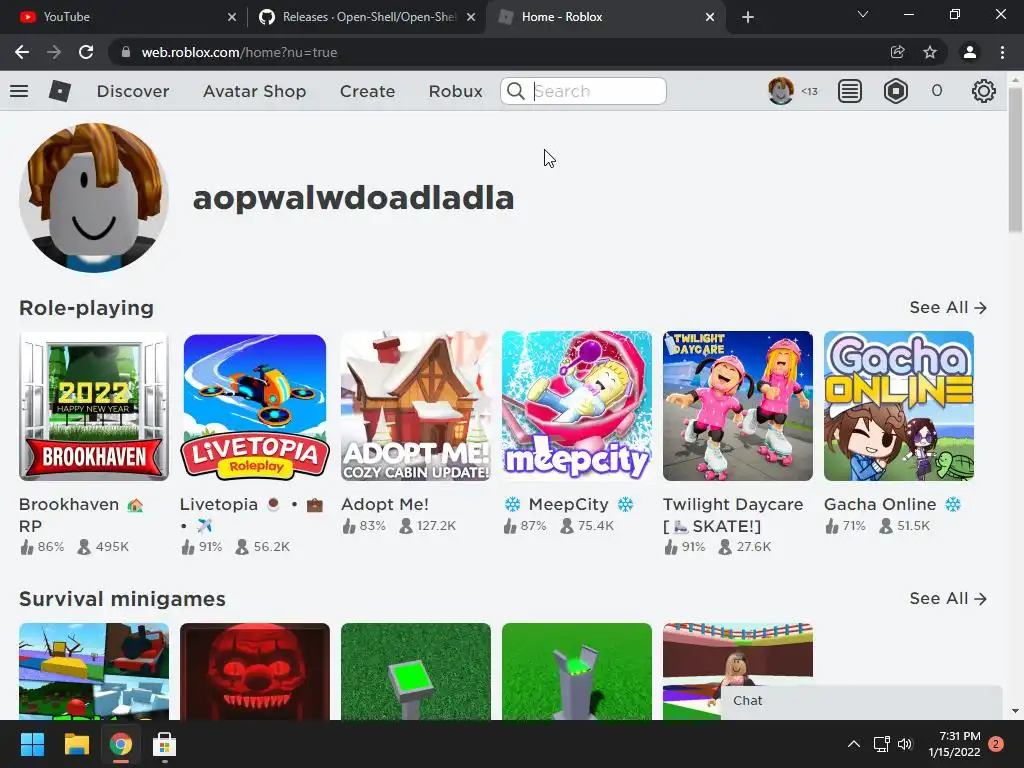Open the tab search dropdown arrow

863,14
